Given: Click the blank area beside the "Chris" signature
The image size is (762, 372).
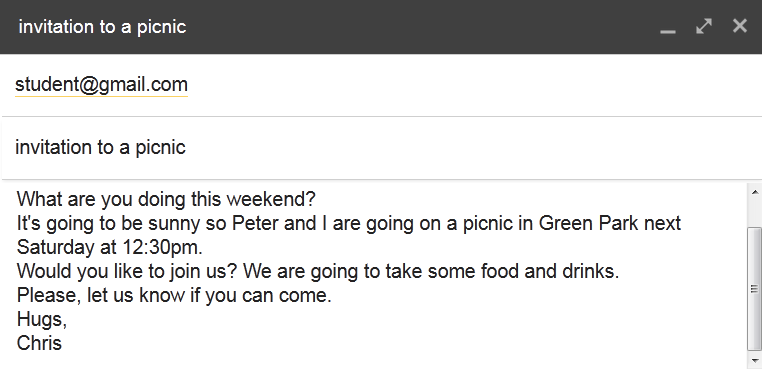Looking at the screenshot, I should [403, 343].
